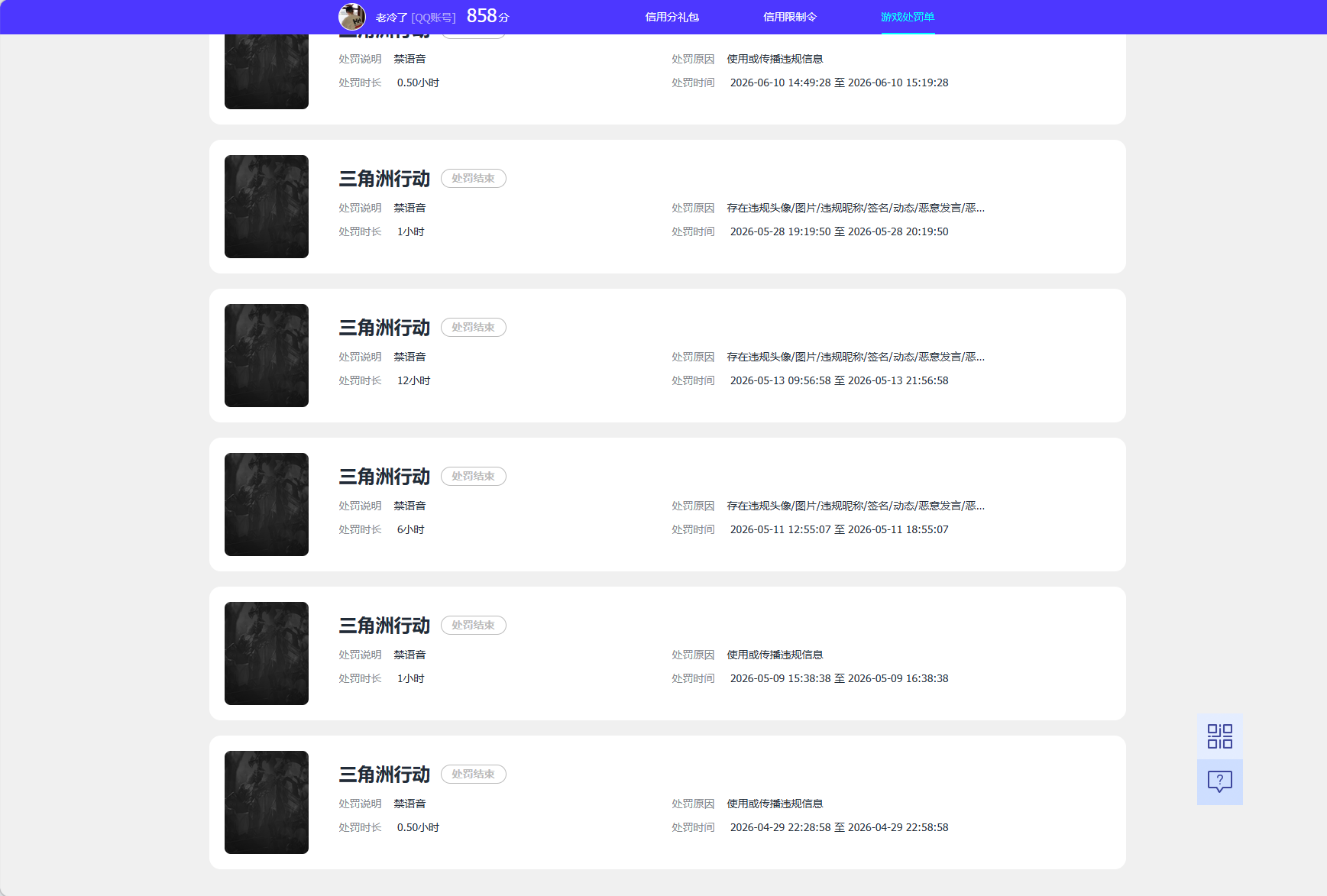1327x896 pixels.
Task: Click 处罚结束 badge on 2026-05-09 card
Action: click(x=474, y=625)
